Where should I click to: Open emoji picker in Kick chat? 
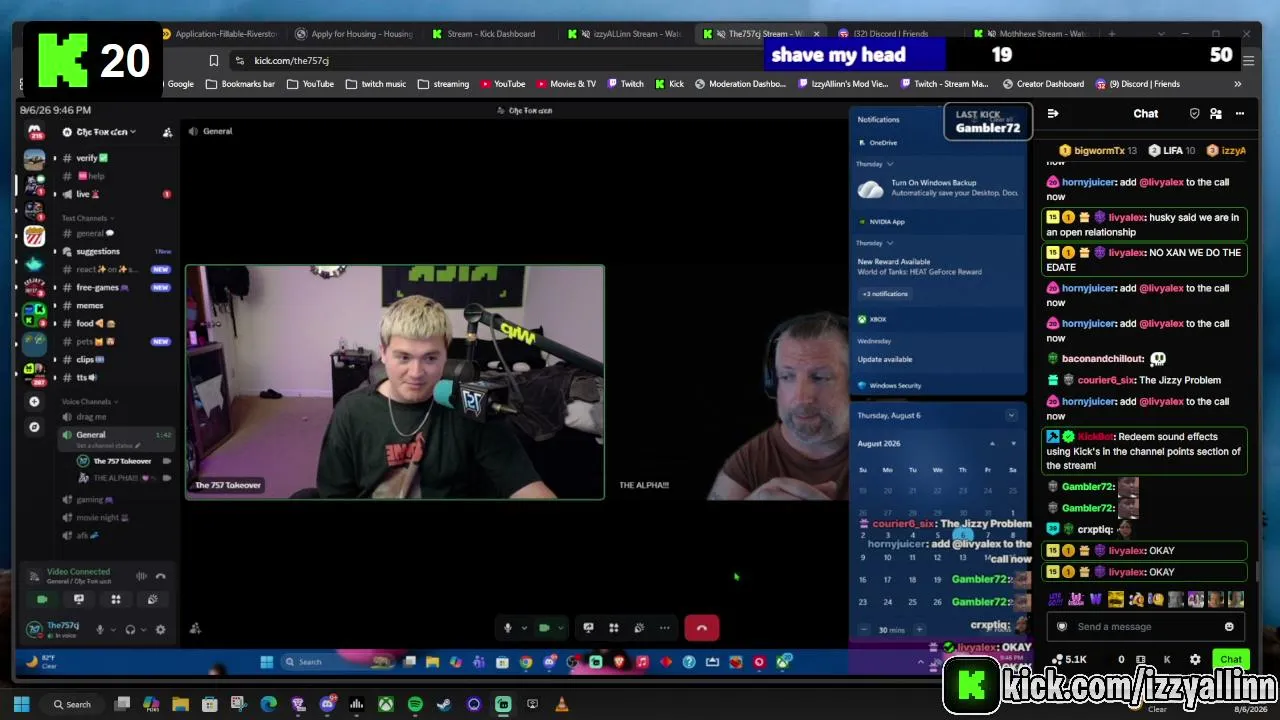tap(1229, 627)
